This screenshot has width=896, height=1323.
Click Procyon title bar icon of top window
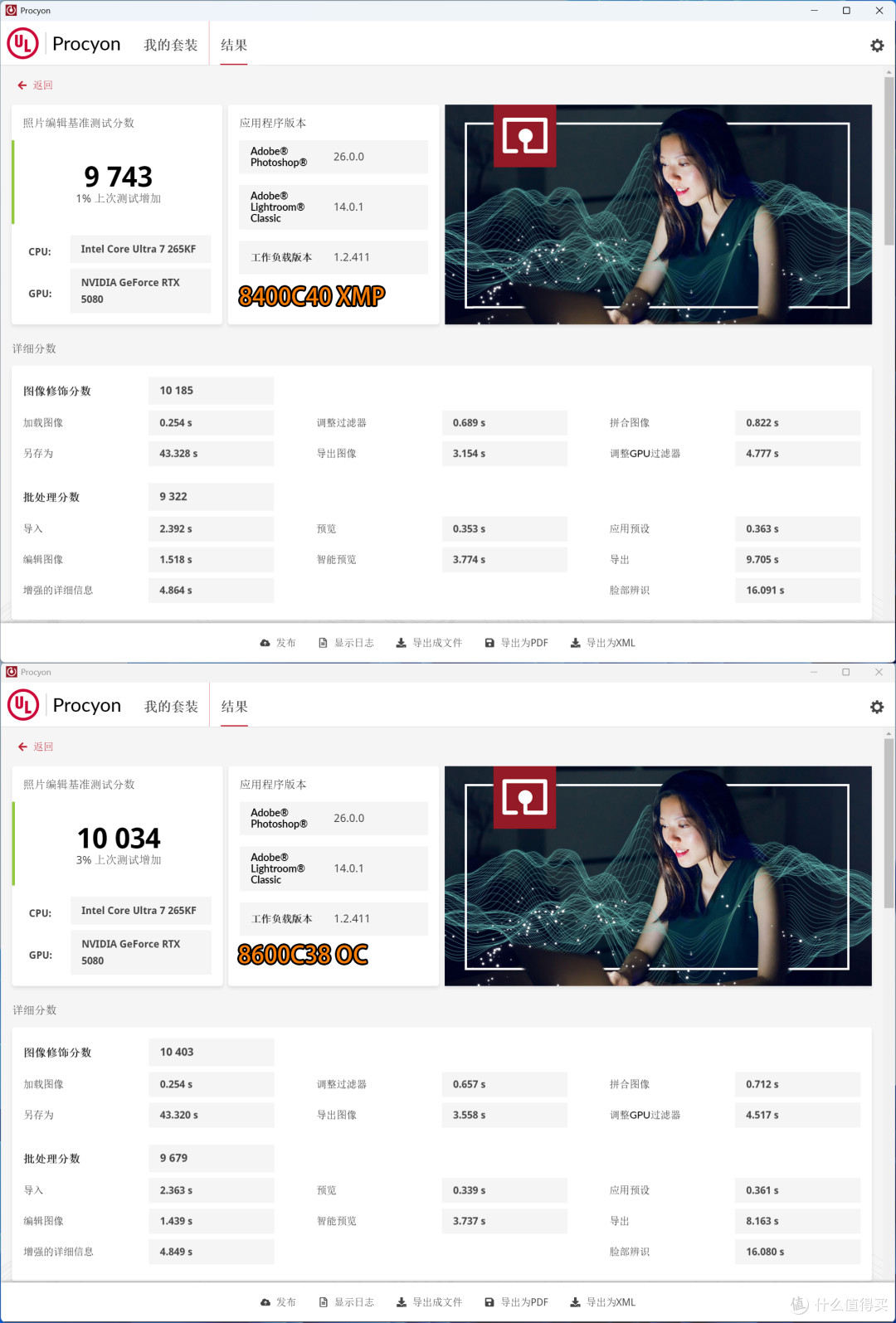11,11
